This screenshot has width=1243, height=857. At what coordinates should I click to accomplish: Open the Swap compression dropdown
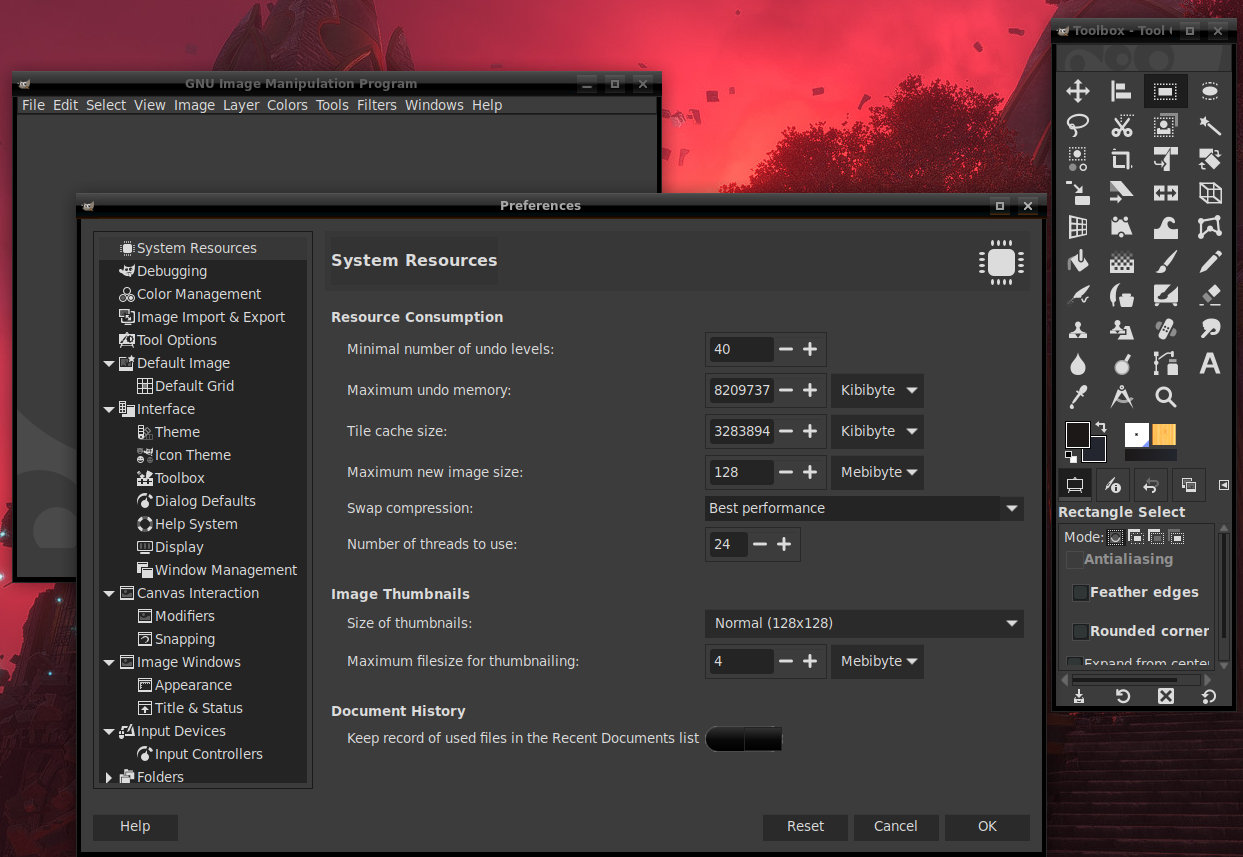pos(864,508)
